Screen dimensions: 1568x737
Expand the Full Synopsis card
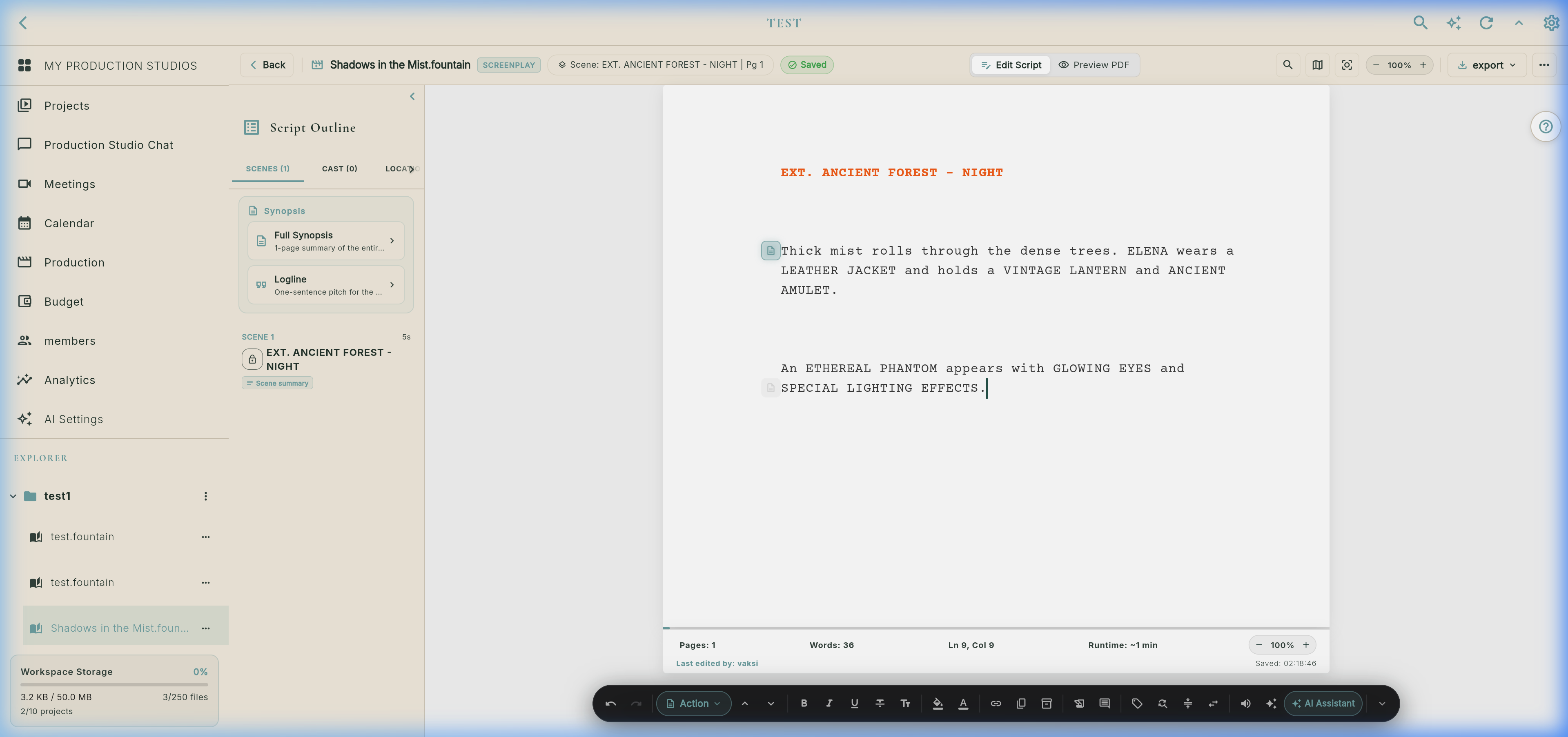point(326,241)
